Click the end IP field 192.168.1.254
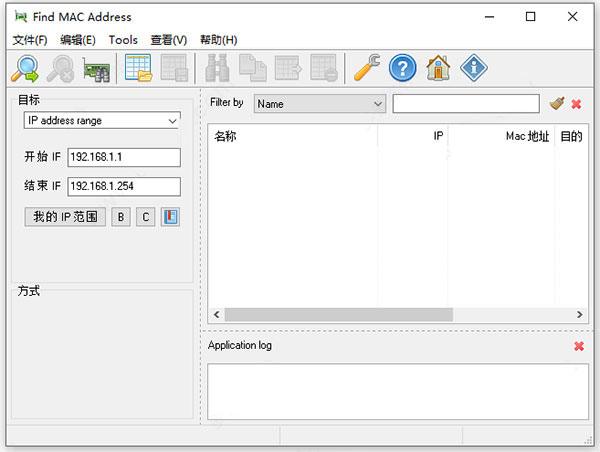 pos(124,186)
